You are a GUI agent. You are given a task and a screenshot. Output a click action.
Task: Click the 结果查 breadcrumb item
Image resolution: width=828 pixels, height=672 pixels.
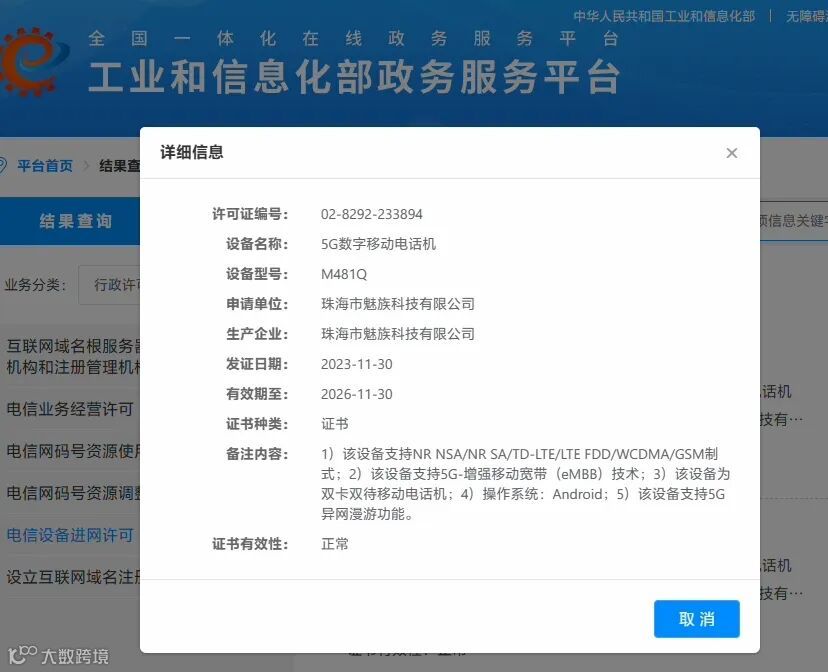[120, 166]
